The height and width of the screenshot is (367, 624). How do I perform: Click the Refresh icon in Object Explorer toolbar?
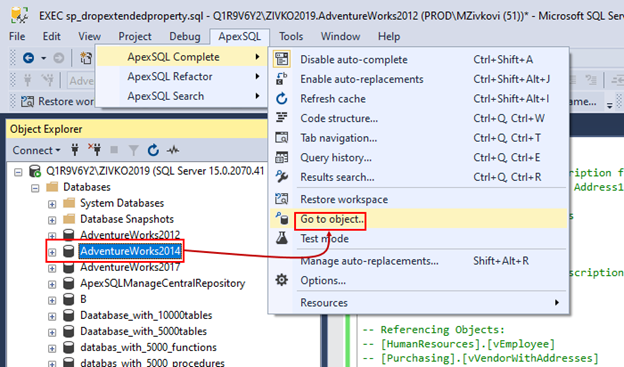click(153, 150)
